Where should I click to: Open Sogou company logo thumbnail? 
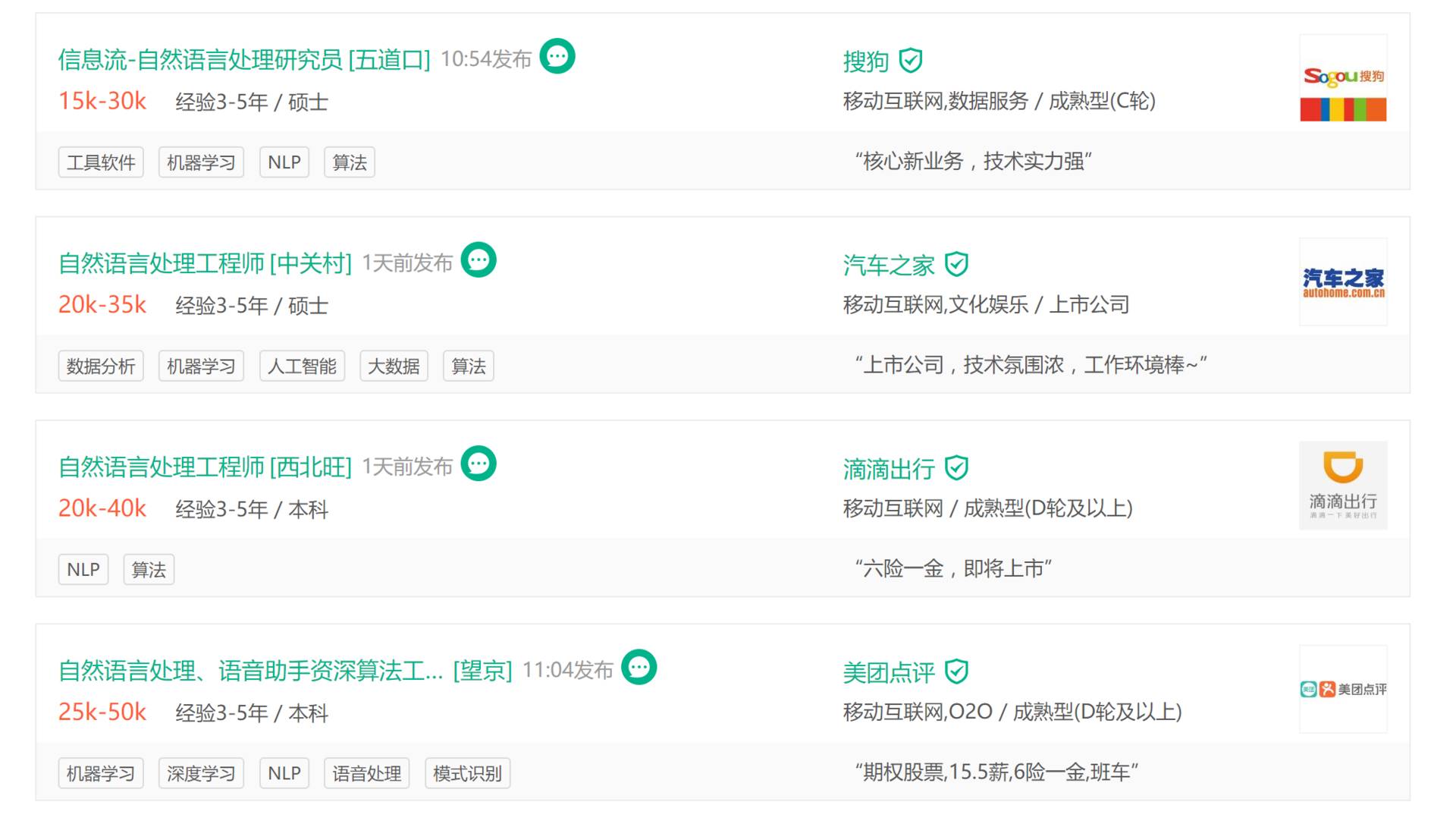click(1342, 79)
